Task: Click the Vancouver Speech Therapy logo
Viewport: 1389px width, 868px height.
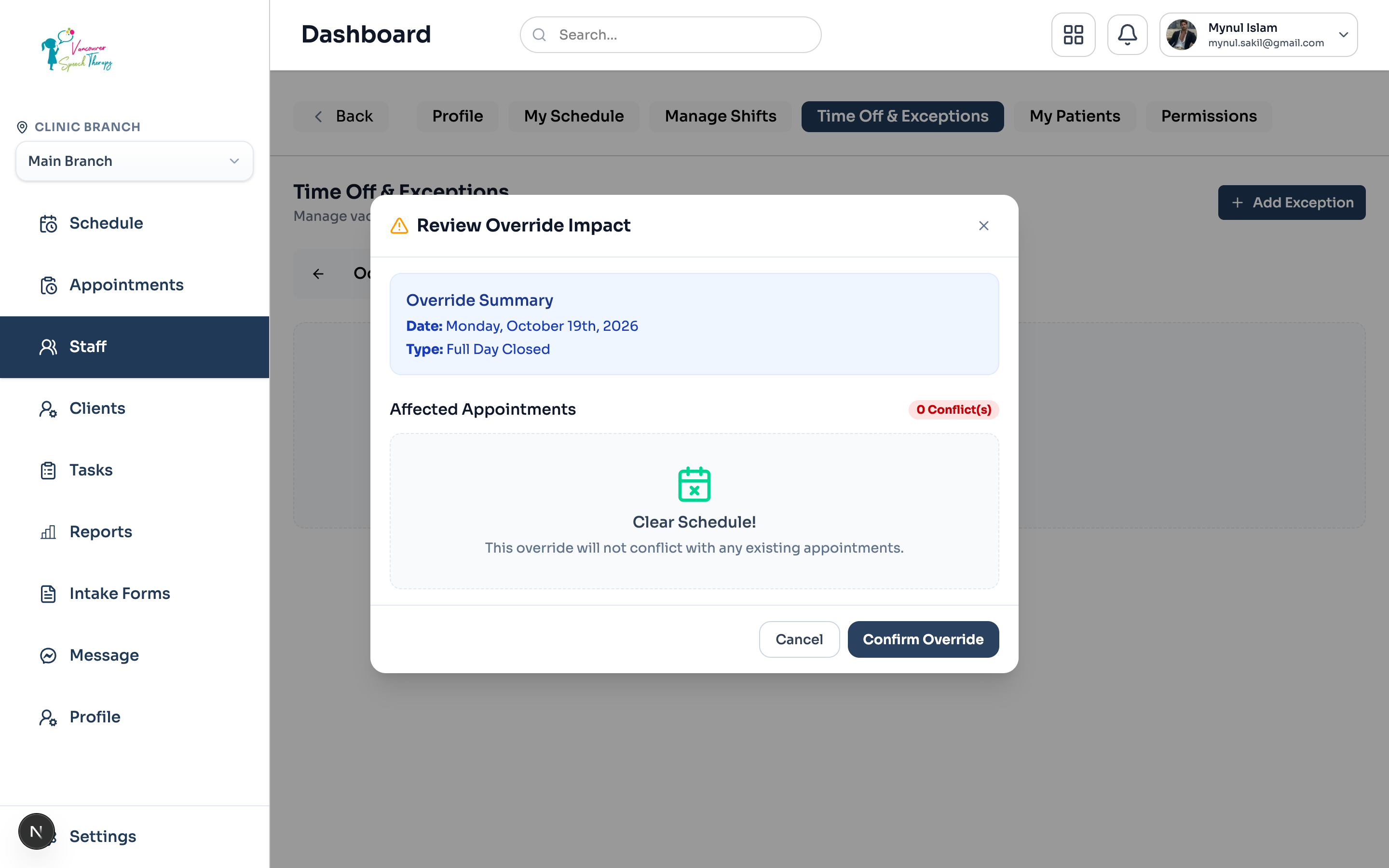Action: [76, 50]
